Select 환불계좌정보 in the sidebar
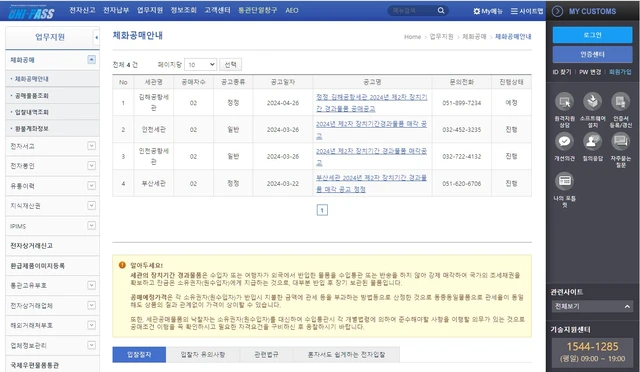The image size is (640, 372). coord(32,128)
